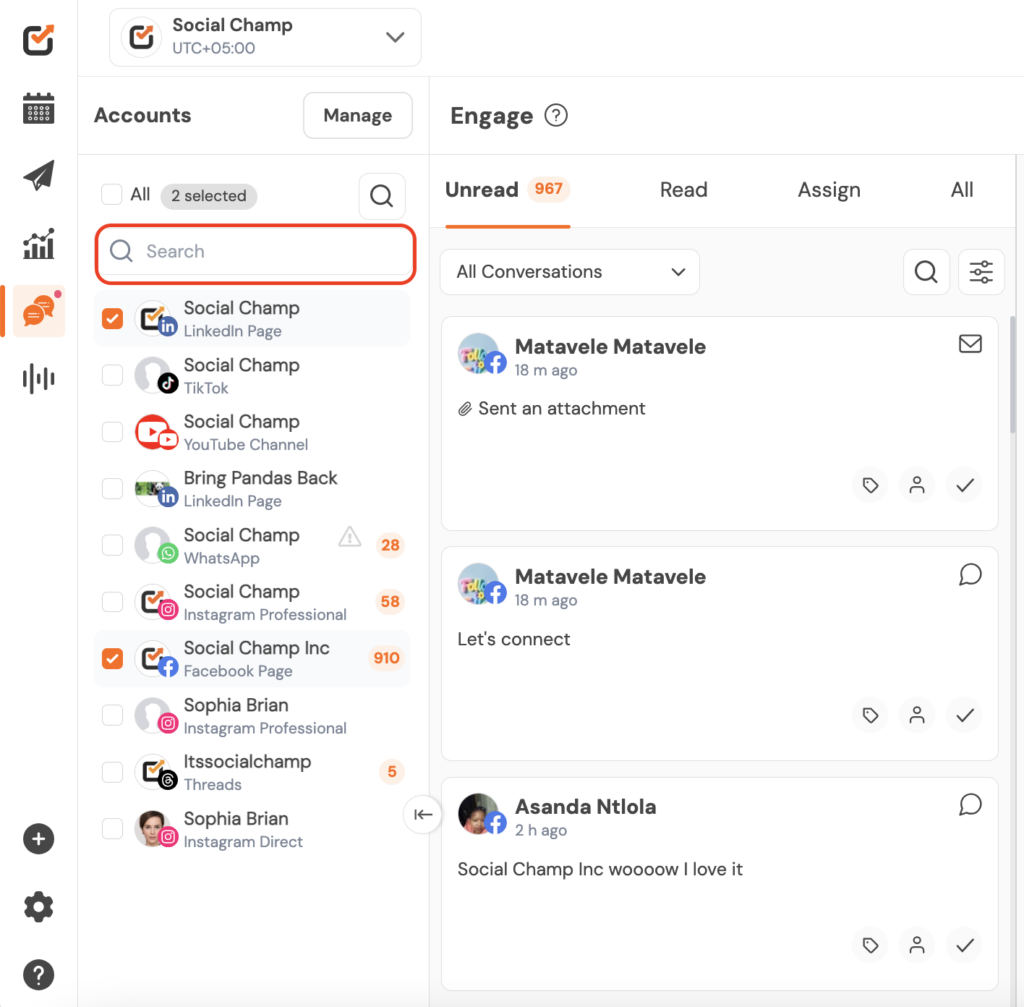This screenshot has height=1007, width=1024.
Task: Open the settings gear icon
Action: point(38,907)
